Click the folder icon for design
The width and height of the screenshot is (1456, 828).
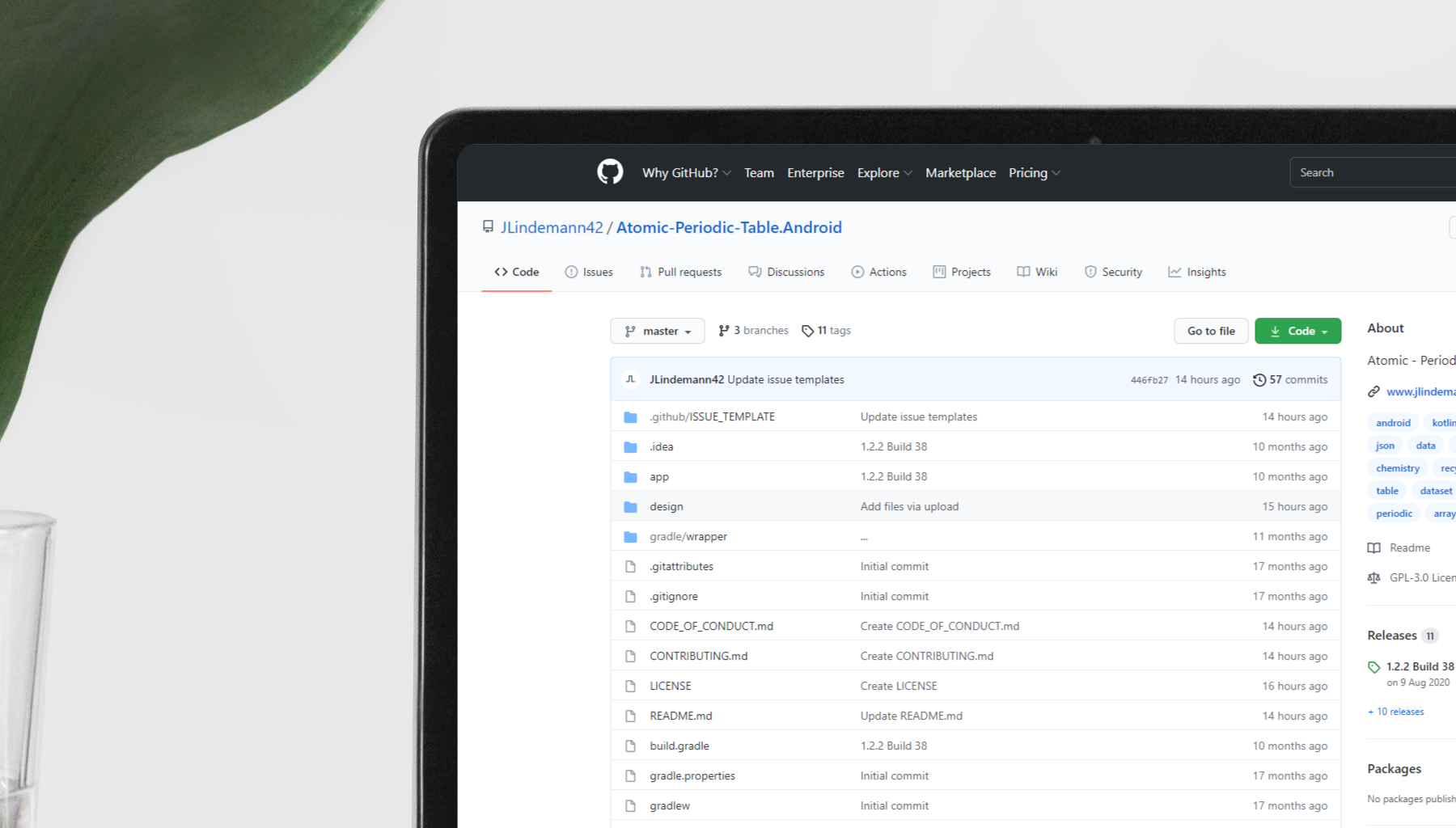coord(630,507)
